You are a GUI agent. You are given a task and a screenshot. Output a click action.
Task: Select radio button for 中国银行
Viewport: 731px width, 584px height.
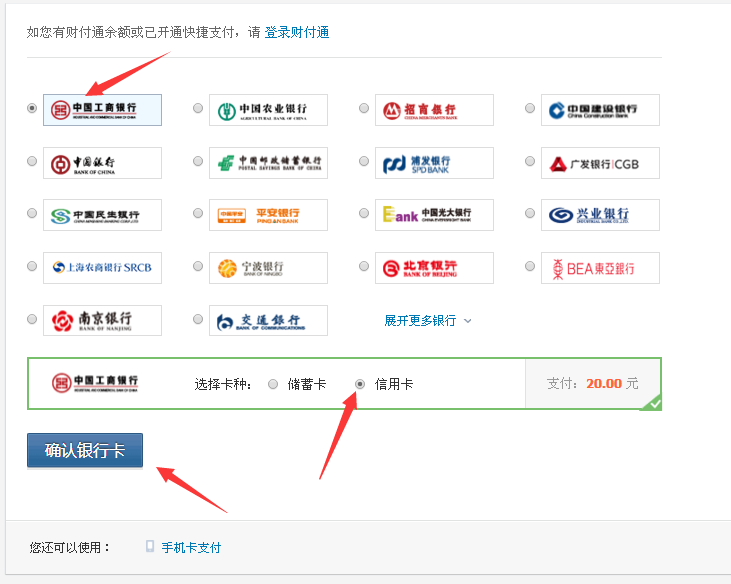pyautogui.click(x=32, y=161)
